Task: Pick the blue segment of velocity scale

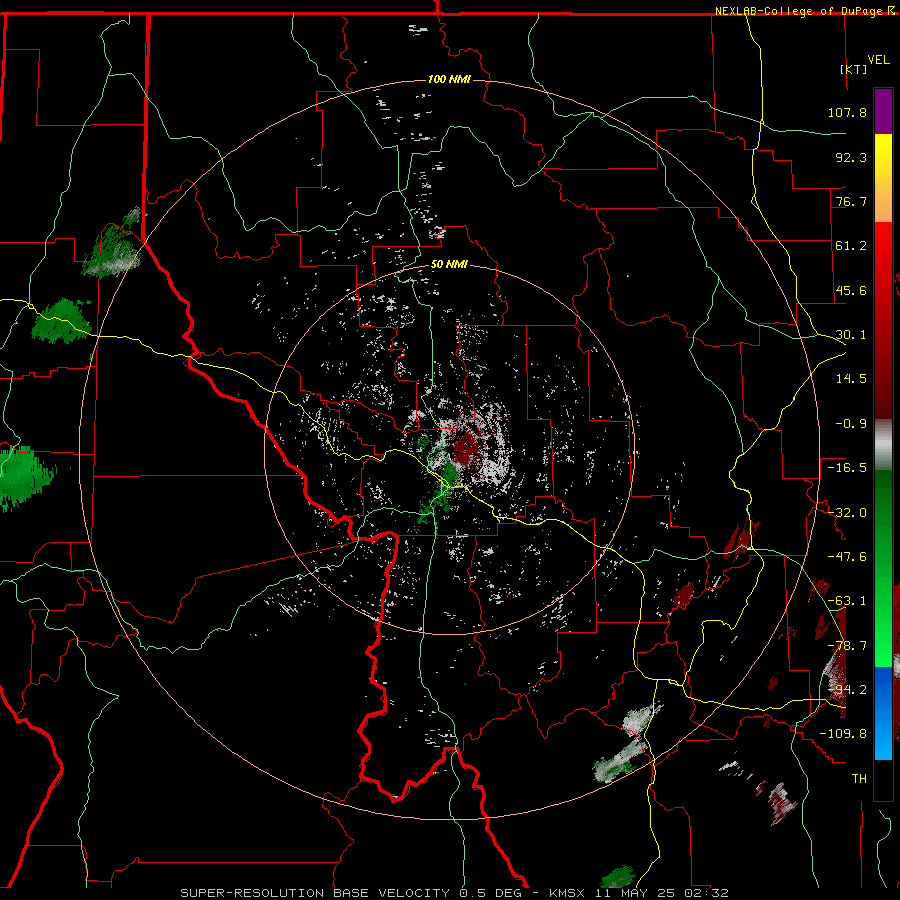Action: point(883,713)
